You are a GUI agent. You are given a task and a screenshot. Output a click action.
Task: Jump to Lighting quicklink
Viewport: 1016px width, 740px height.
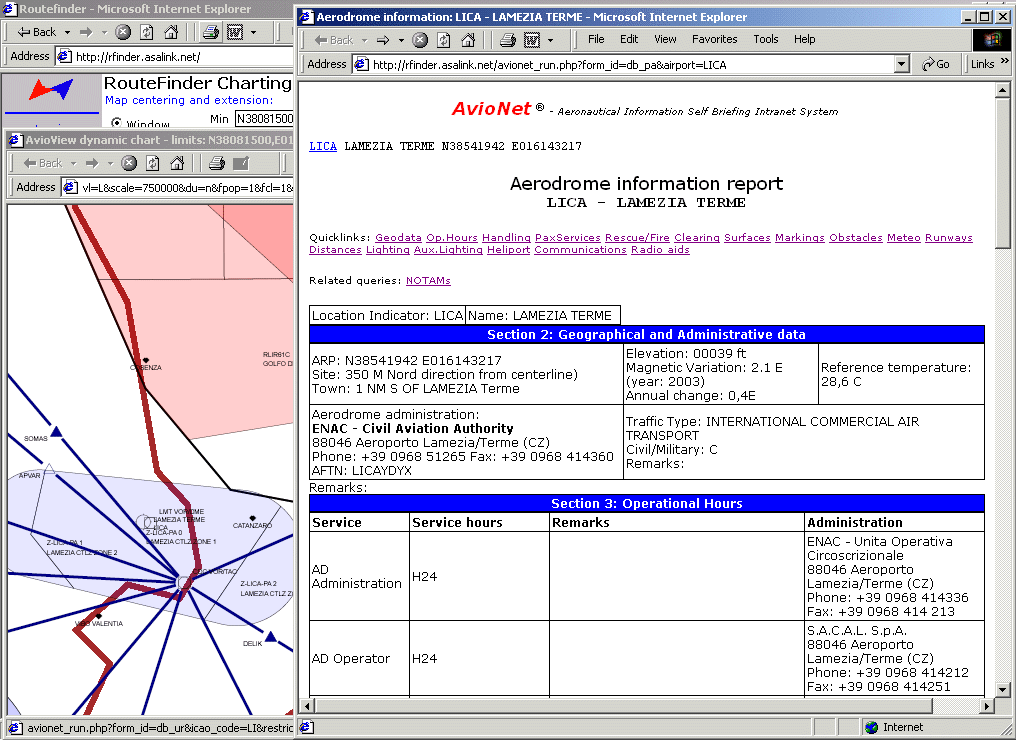pos(387,249)
